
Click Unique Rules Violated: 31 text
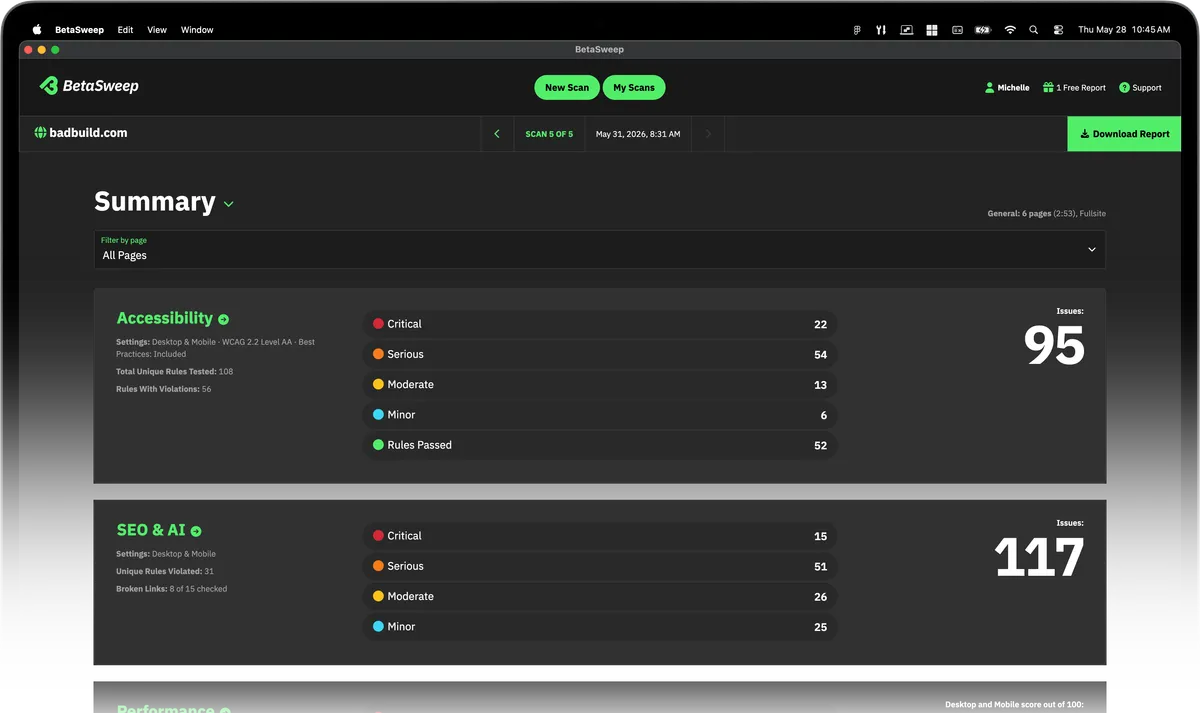165,571
